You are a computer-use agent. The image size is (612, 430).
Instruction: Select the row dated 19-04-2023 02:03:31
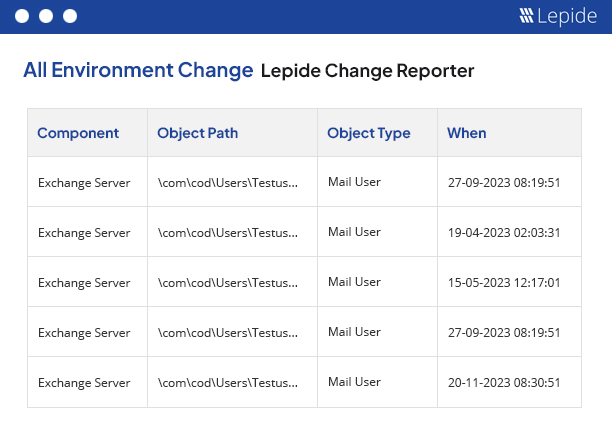tap(304, 232)
